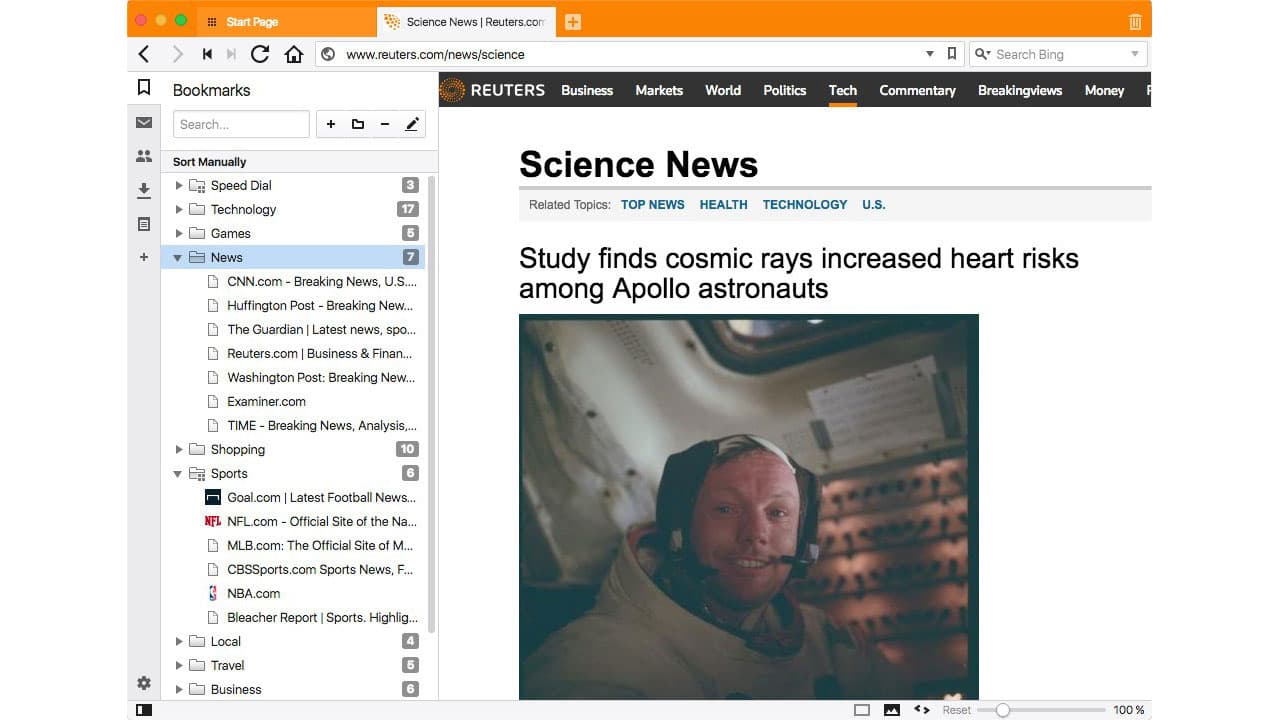Toggle page tiling in the status bar
The height and width of the screenshot is (720, 1280).
pyautogui.click(x=861, y=709)
